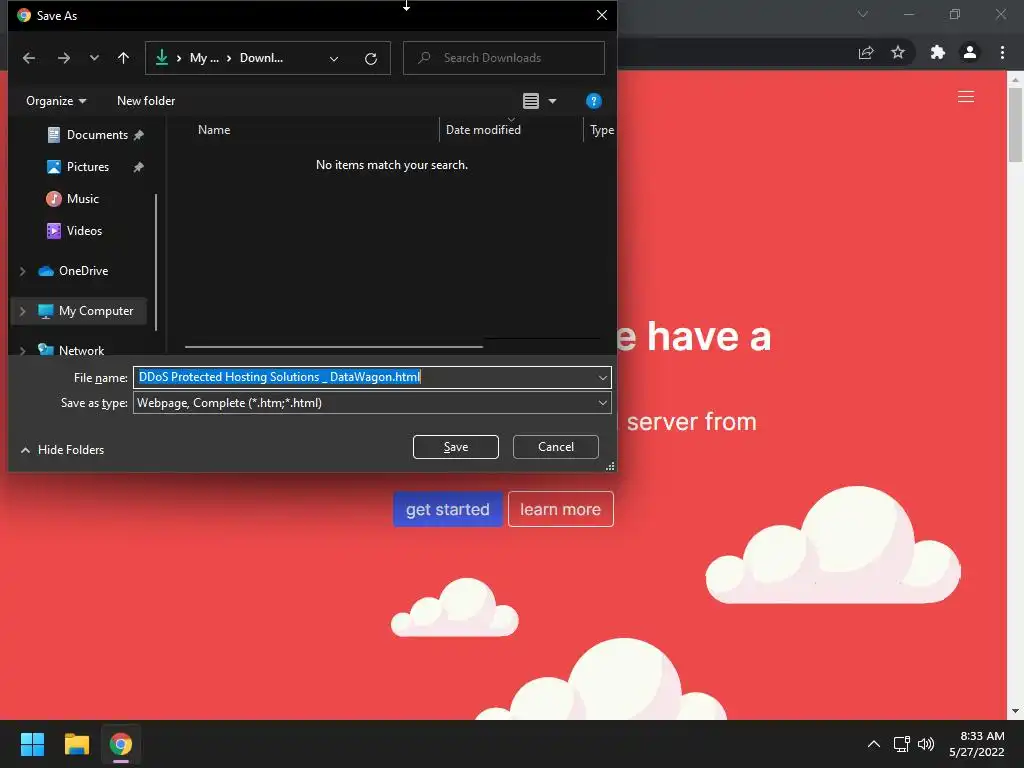Screen dimensions: 1024x768
Task: Create a New folder
Action: [x=146, y=101]
